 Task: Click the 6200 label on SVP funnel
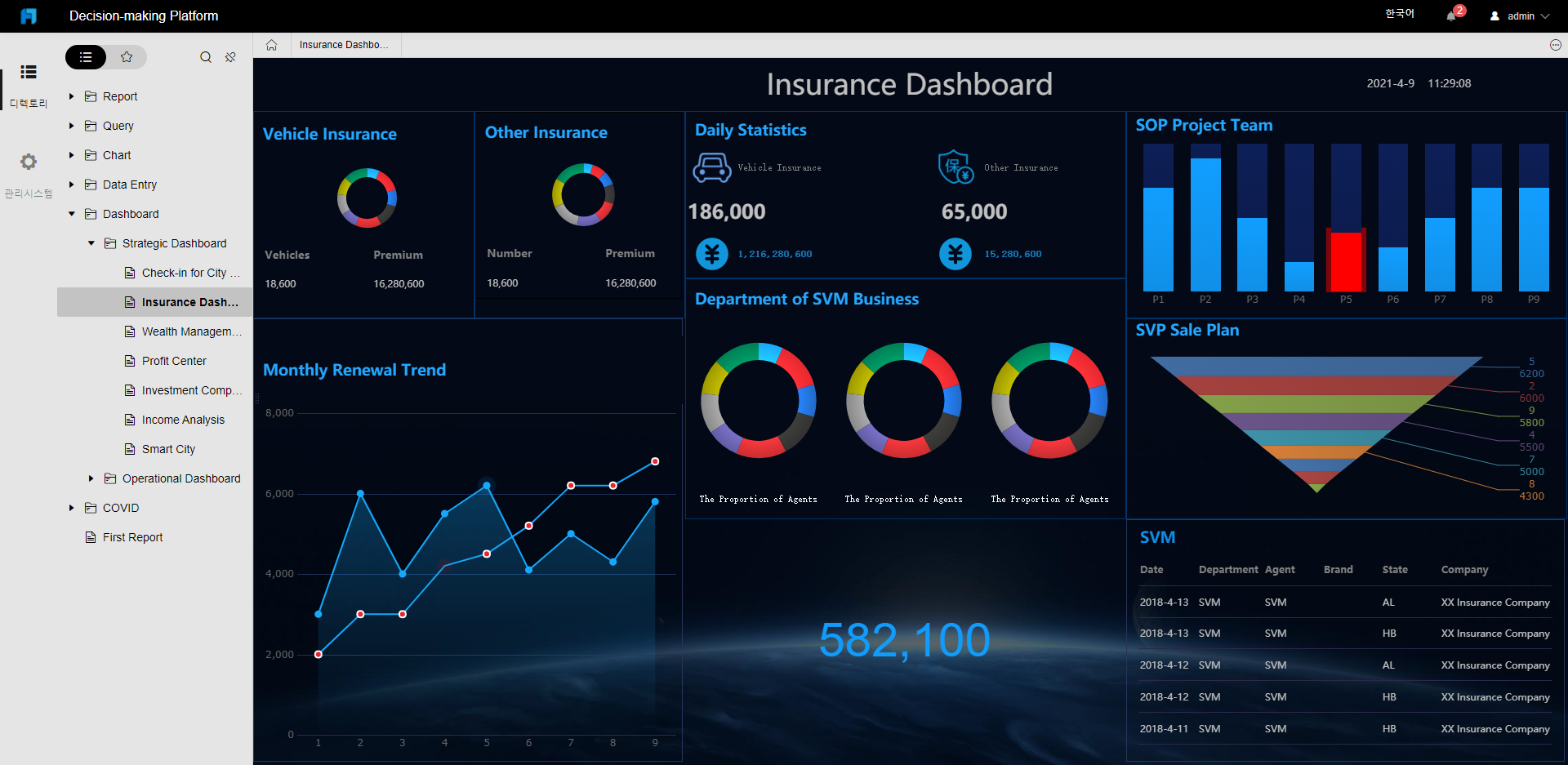(1531, 373)
